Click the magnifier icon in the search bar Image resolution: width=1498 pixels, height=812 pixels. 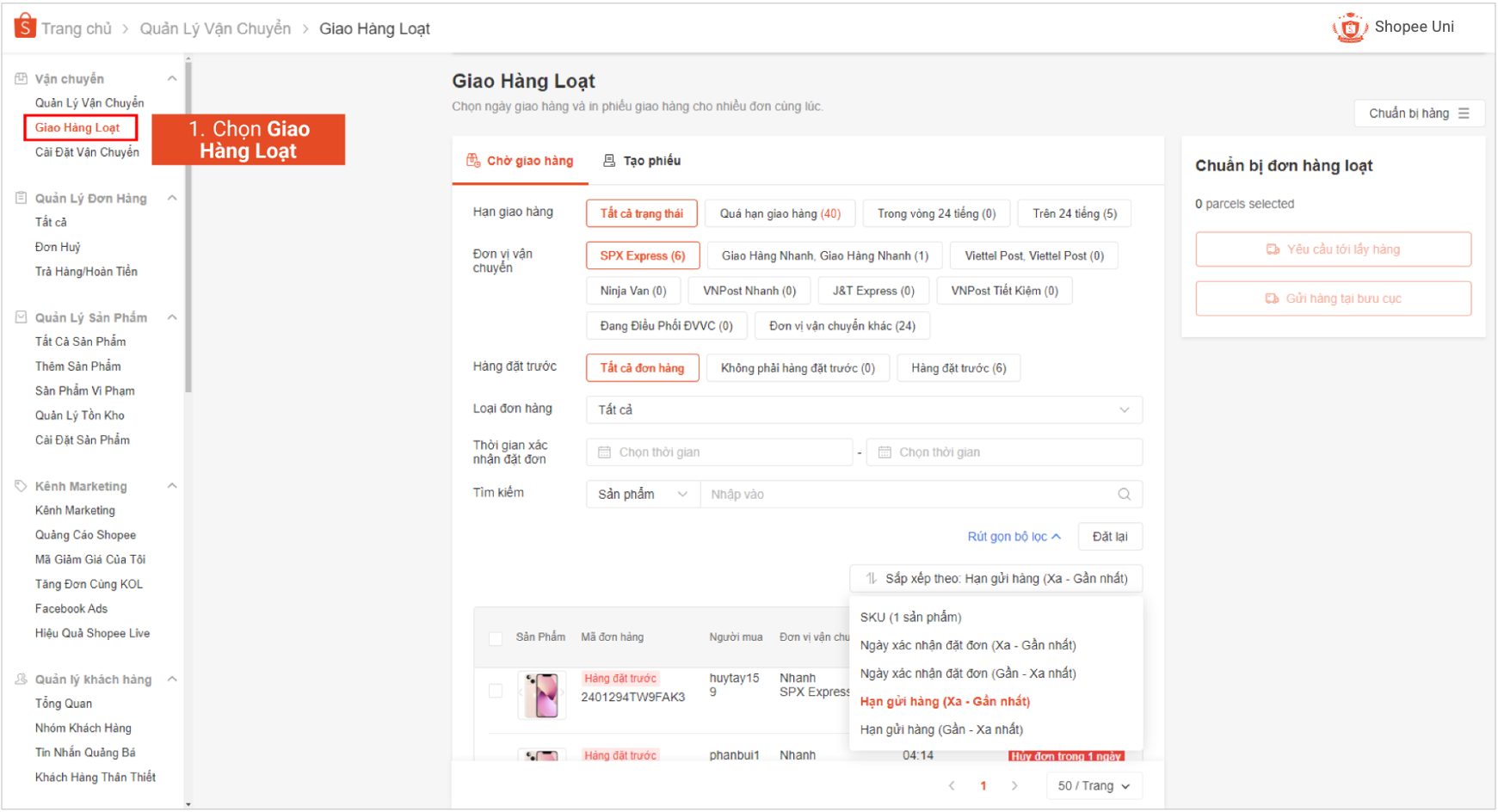click(1123, 494)
